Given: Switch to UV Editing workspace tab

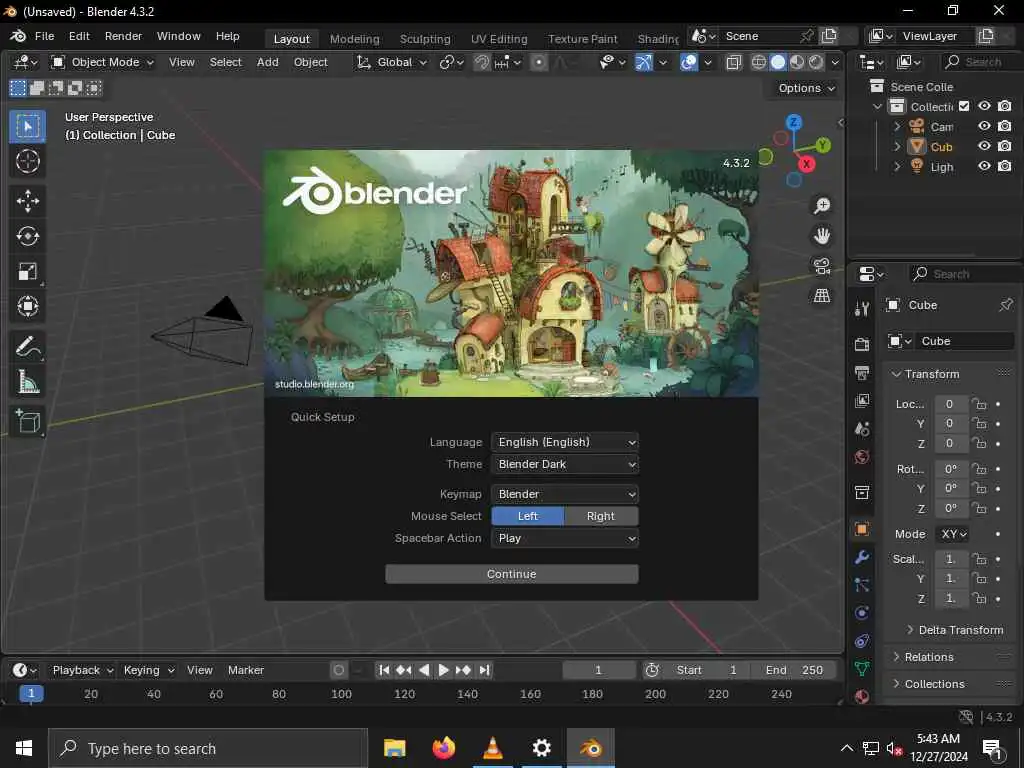Looking at the screenshot, I should [499, 39].
